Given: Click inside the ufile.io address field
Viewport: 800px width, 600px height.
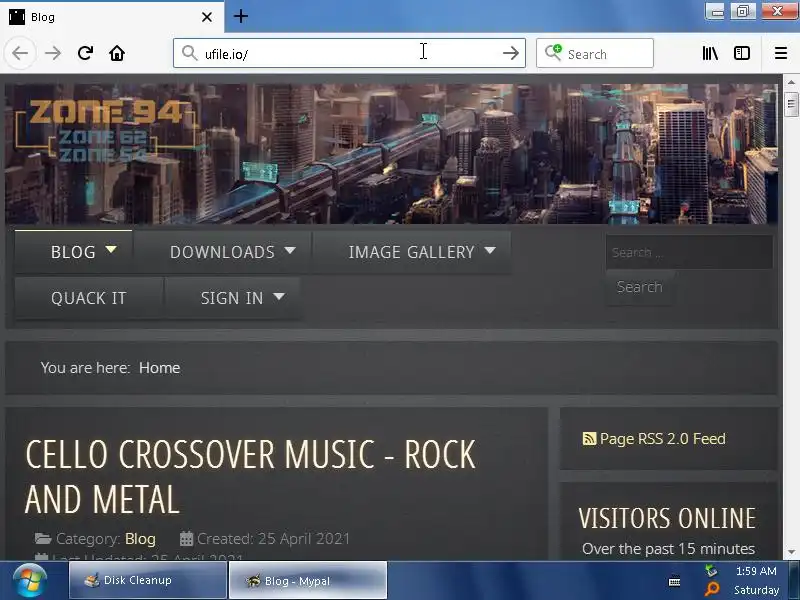Looking at the screenshot, I should [349, 53].
